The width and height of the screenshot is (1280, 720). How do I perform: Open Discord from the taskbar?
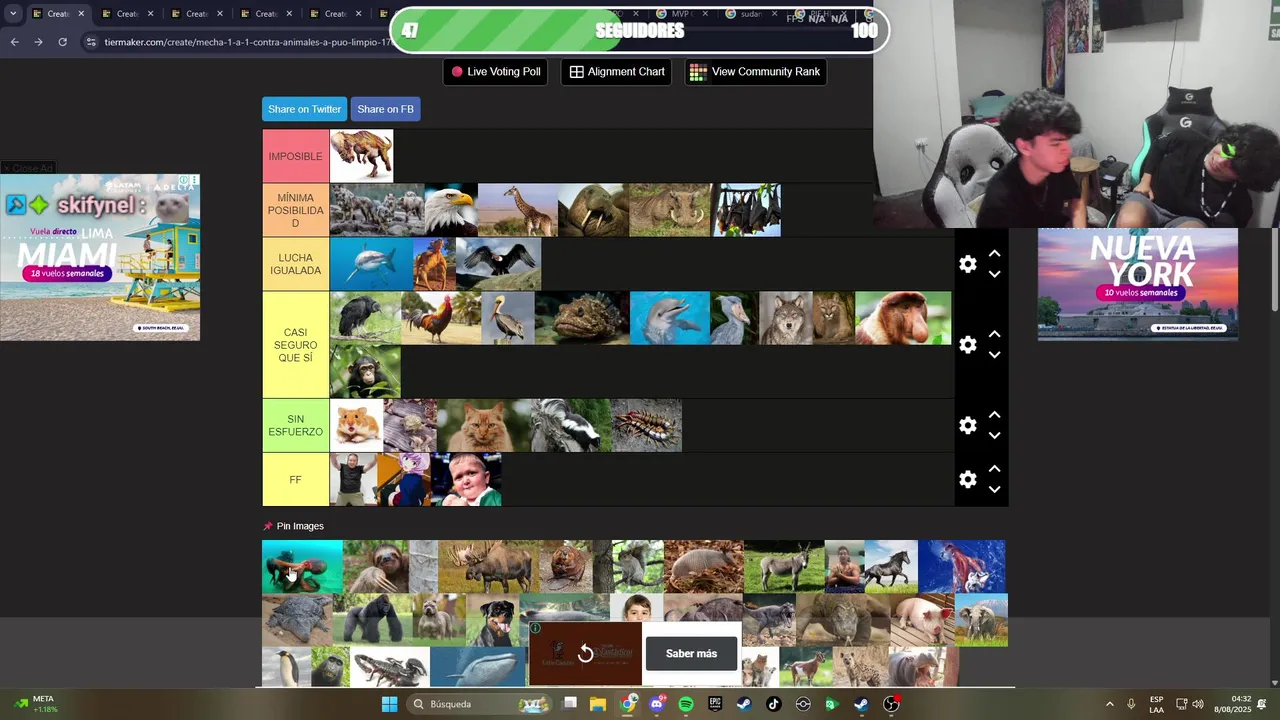pyautogui.click(x=657, y=704)
